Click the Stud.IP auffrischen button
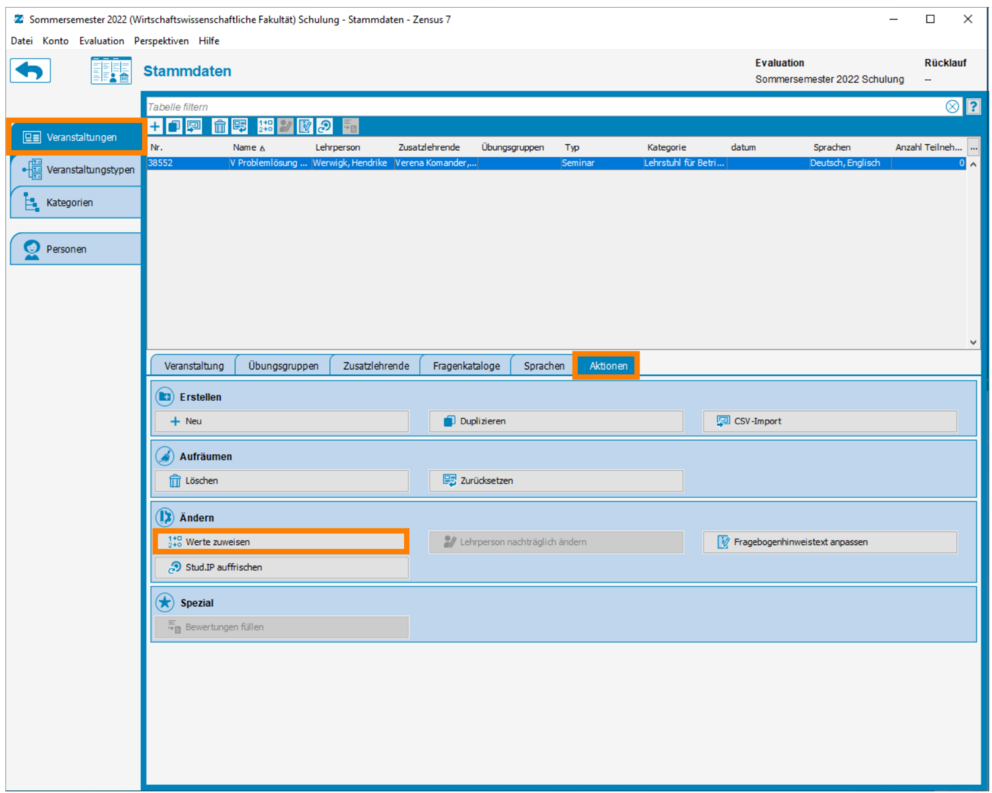Image resolution: width=992 pixels, height=793 pixels. (x=282, y=567)
